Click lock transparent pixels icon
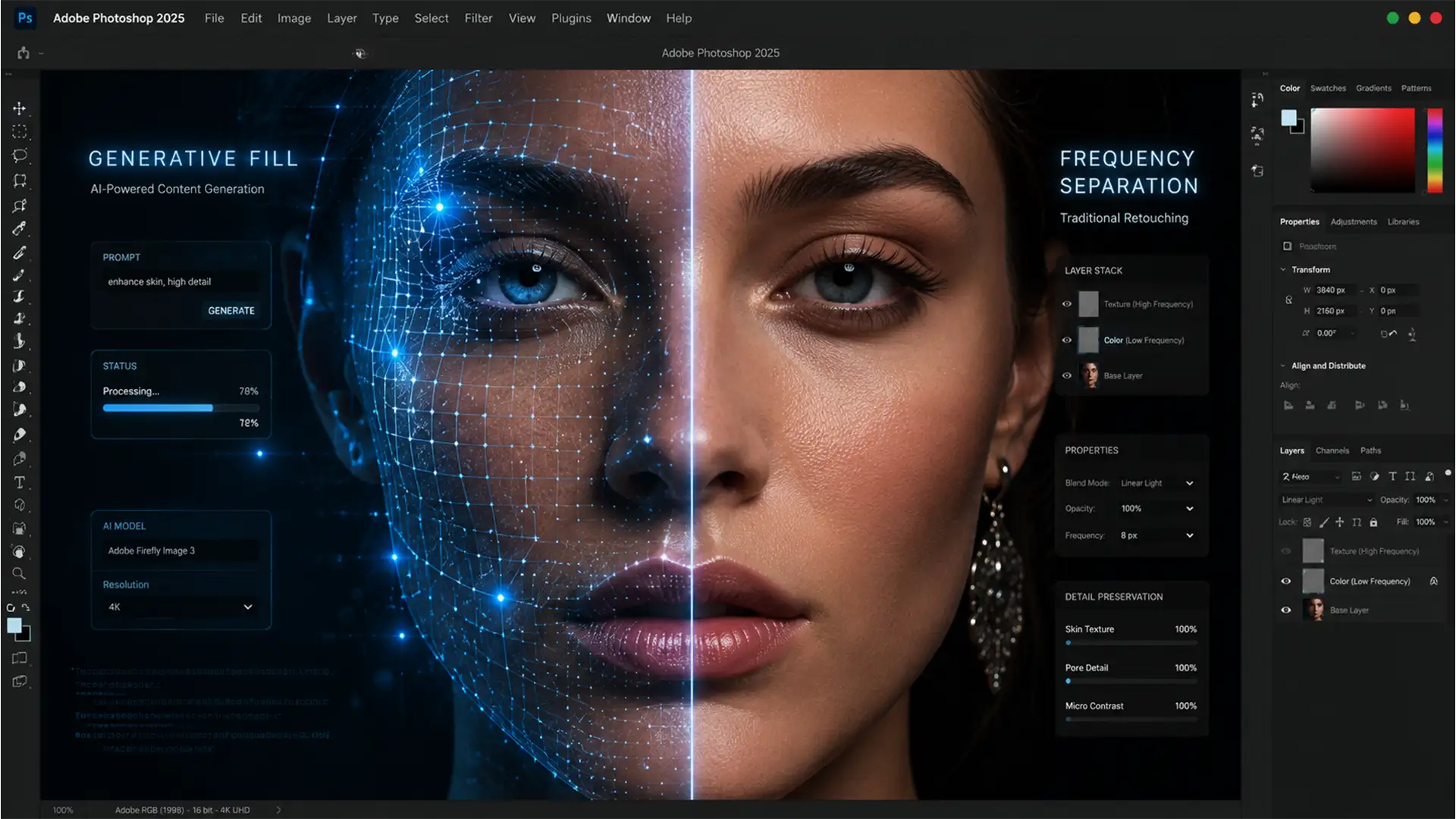The height and width of the screenshot is (819, 1456). 1307,522
